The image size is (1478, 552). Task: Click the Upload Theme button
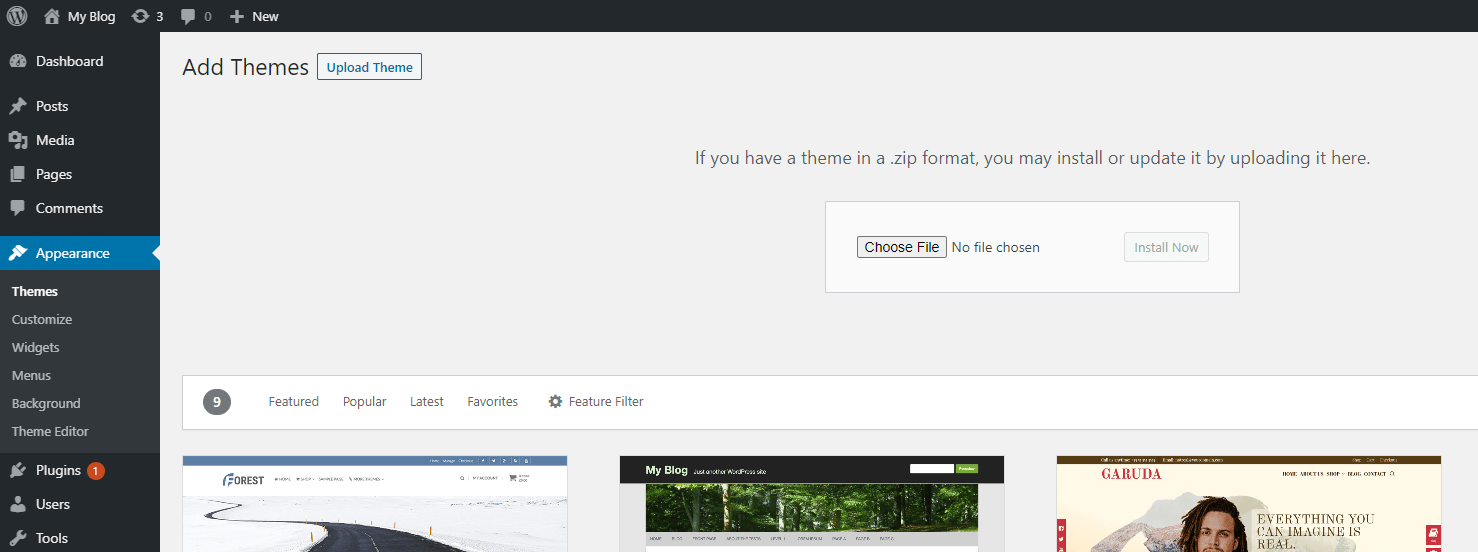click(369, 67)
